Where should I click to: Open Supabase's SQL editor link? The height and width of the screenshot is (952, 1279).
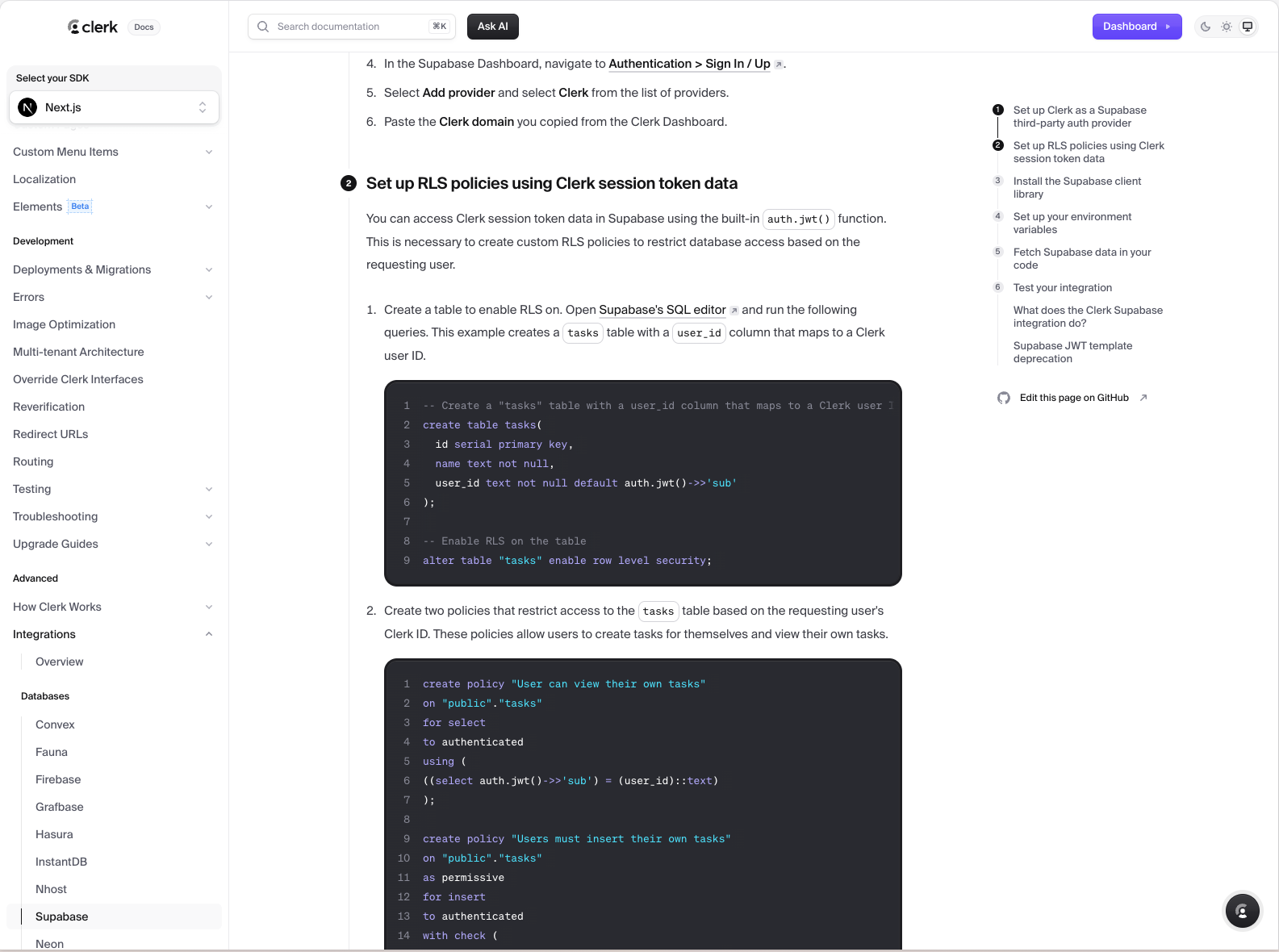pyautogui.click(x=662, y=310)
